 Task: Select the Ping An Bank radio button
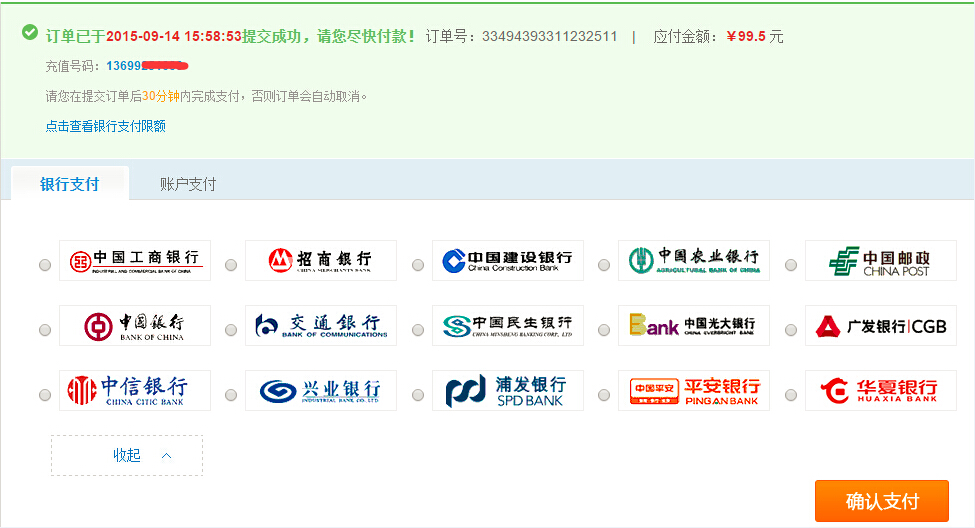pyautogui.click(x=604, y=395)
